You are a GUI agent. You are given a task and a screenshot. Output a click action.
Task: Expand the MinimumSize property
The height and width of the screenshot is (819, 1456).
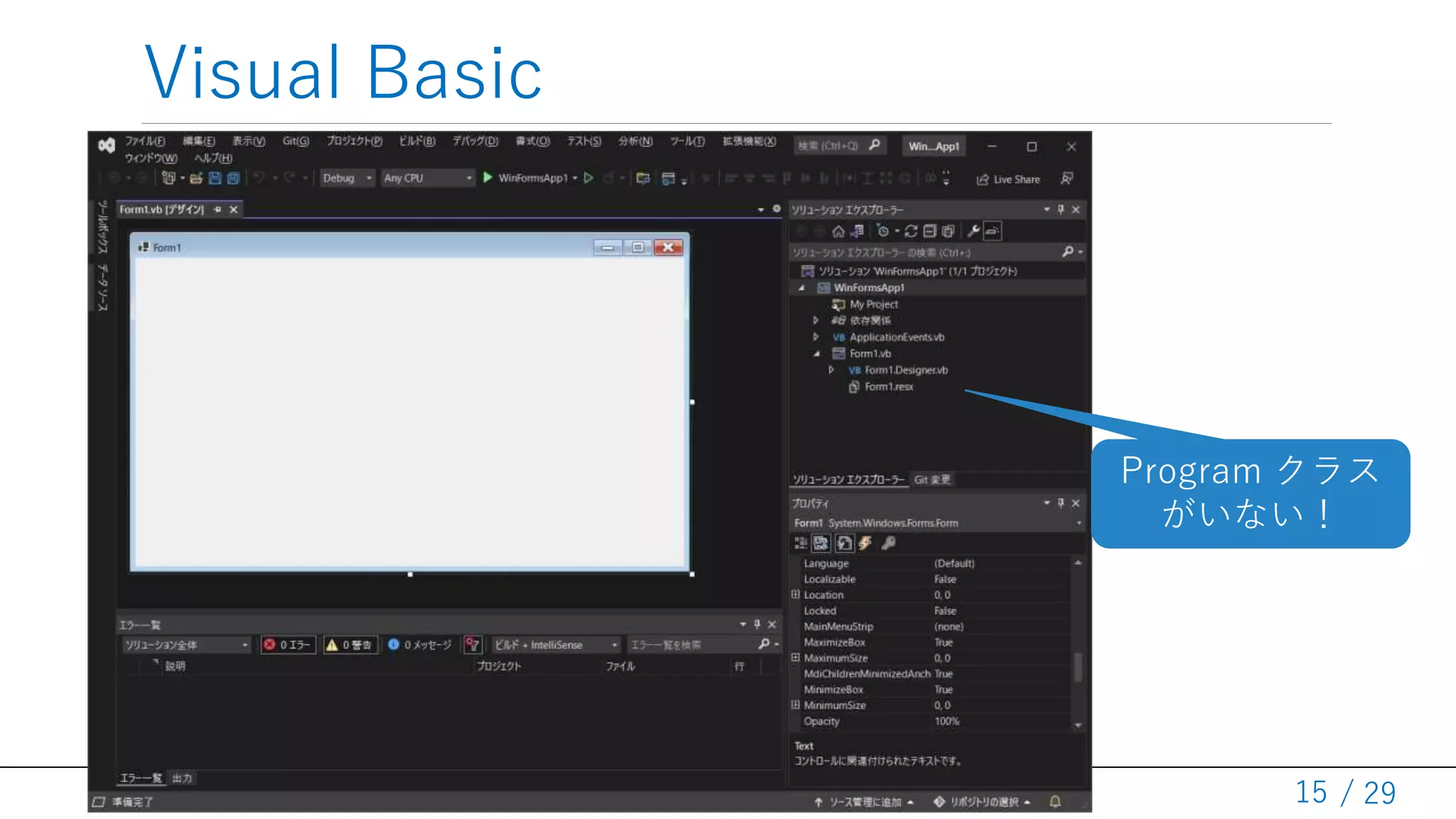(796, 705)
